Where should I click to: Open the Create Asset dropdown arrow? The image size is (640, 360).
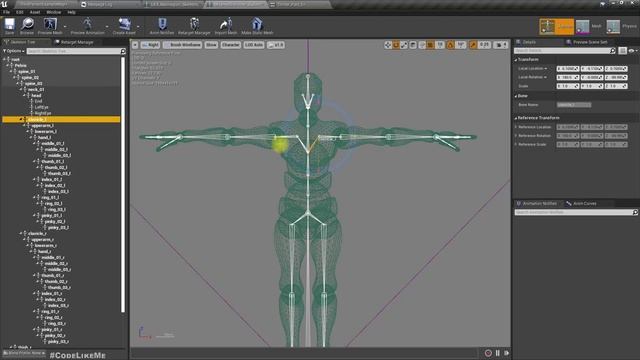click(138, 27)
